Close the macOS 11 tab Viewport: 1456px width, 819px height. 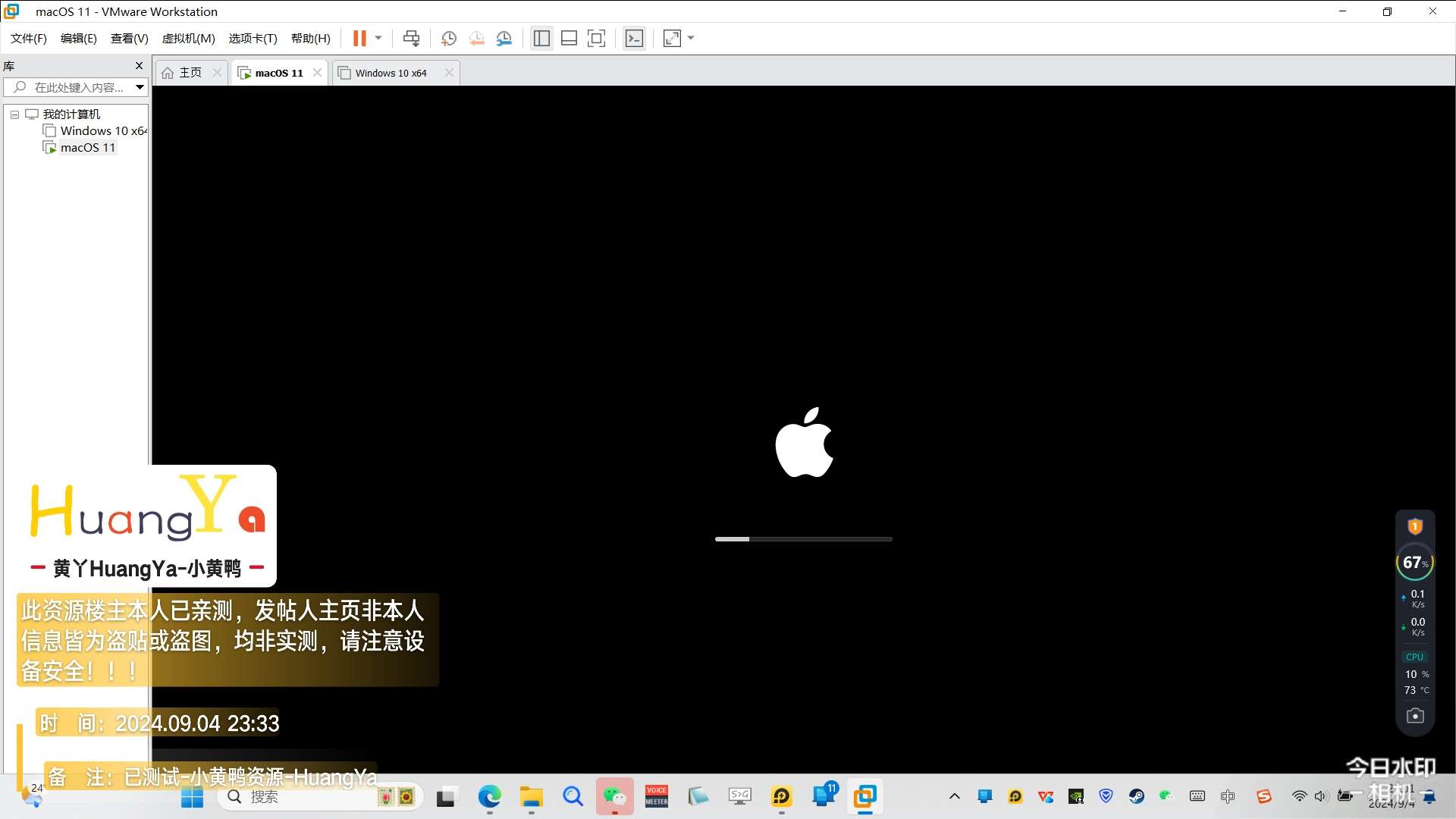pyautogui.click(x=317, y=73)
